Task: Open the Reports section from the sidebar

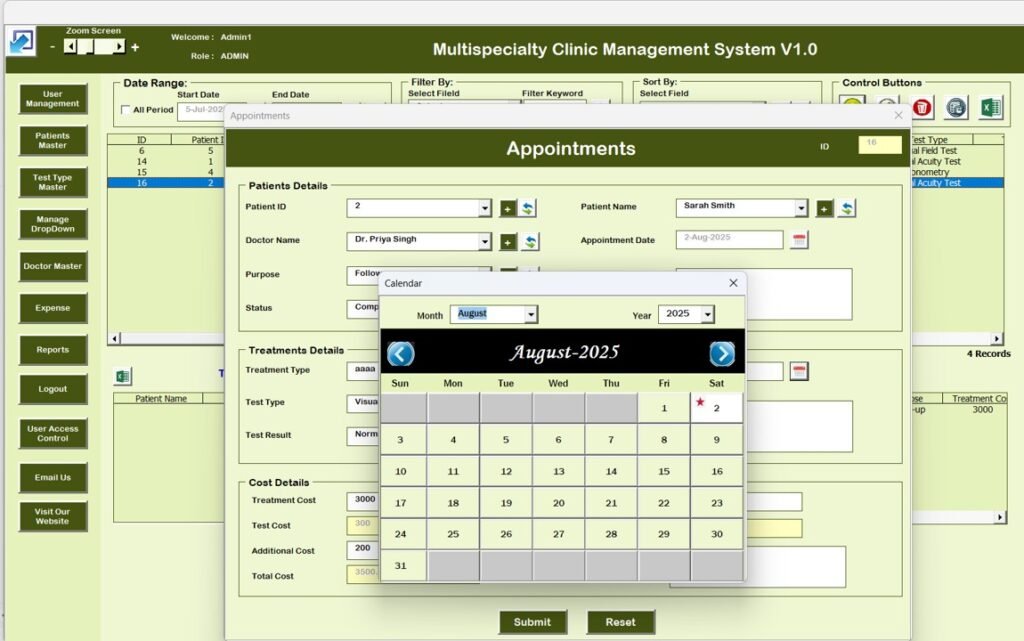Action: (51, 350)
